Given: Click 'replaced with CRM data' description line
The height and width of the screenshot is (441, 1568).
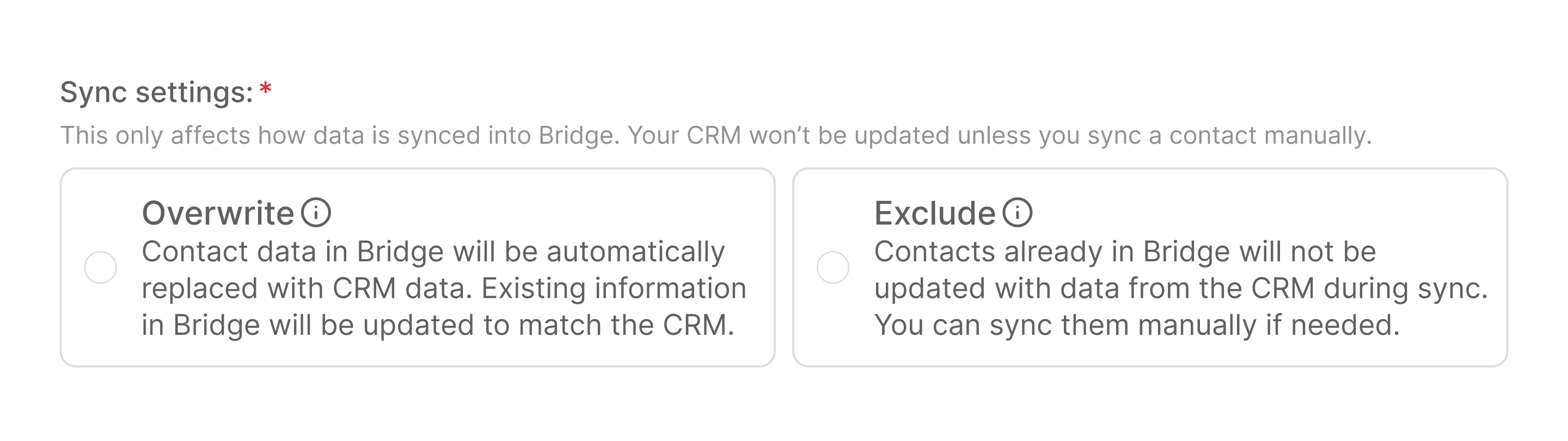Looking at the screenshot, I should [x=444, y=289].
